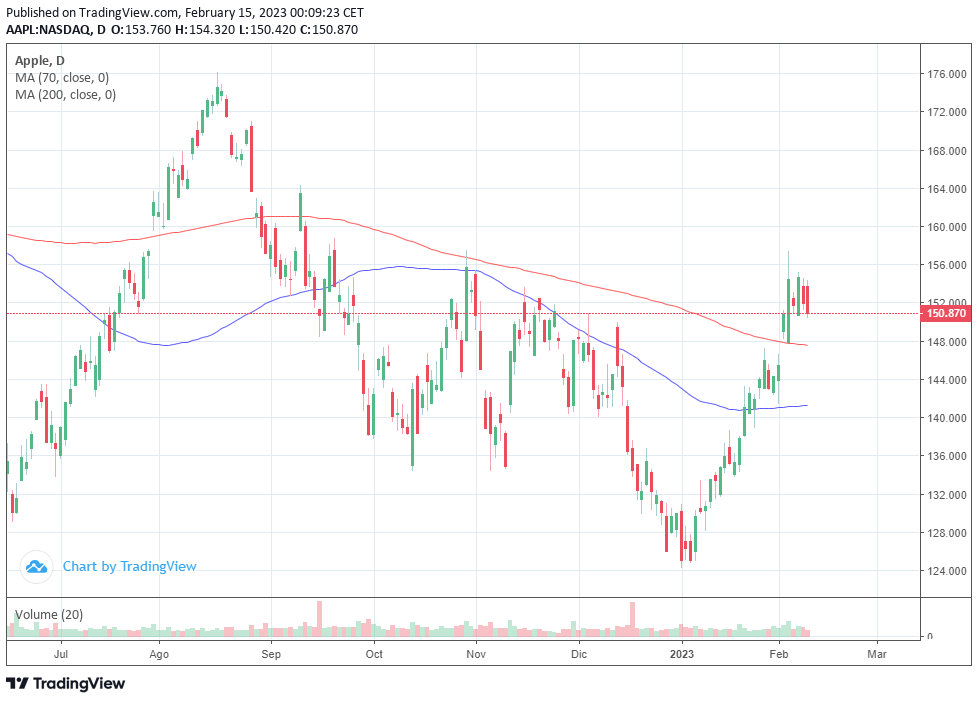Screen dimensions: 978x702
Task: Click the 'Nov' time axis label
Action: [476, 654]
